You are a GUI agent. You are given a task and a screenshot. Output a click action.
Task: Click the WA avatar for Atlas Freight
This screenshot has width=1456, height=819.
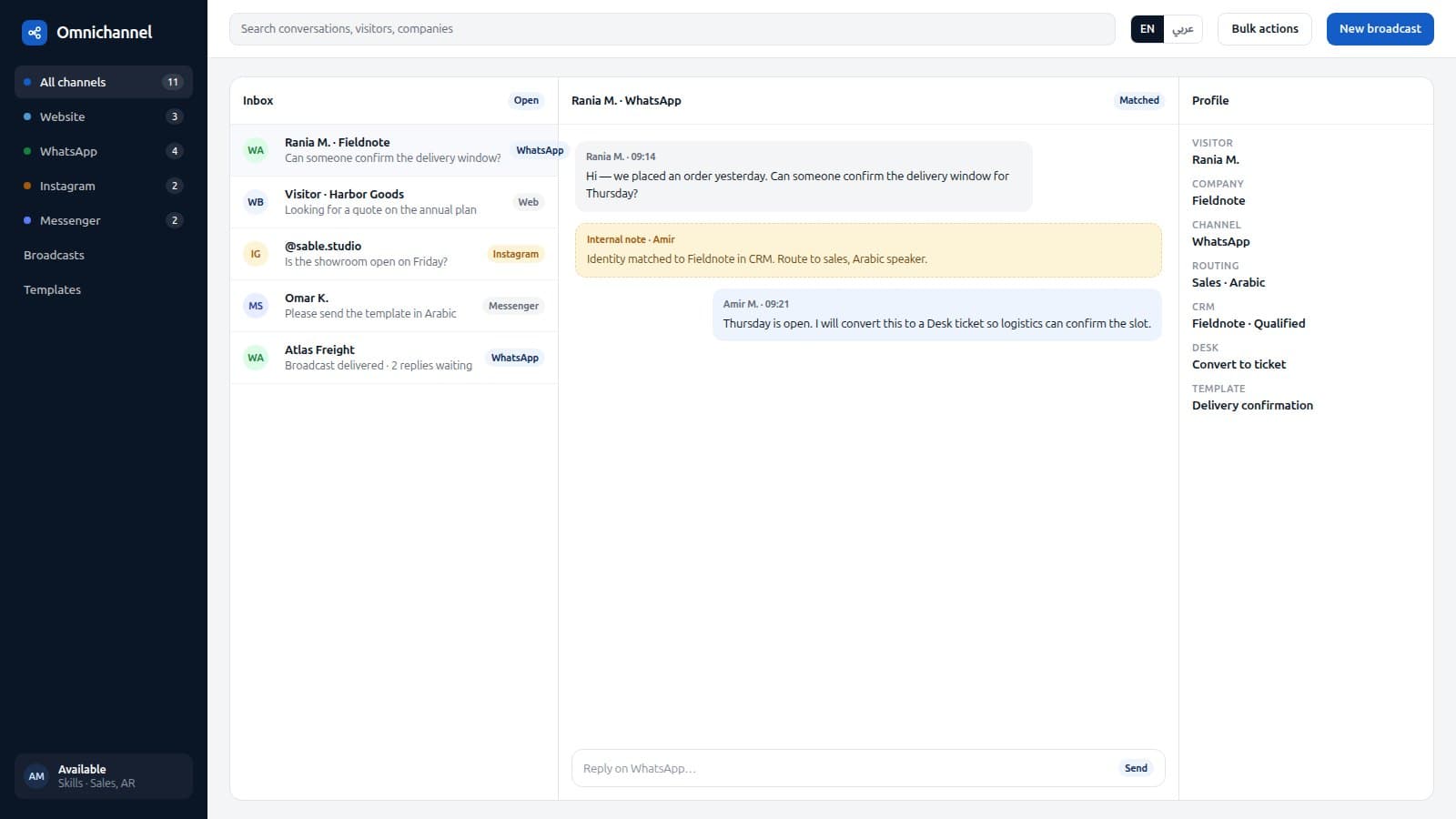point(256,358)
